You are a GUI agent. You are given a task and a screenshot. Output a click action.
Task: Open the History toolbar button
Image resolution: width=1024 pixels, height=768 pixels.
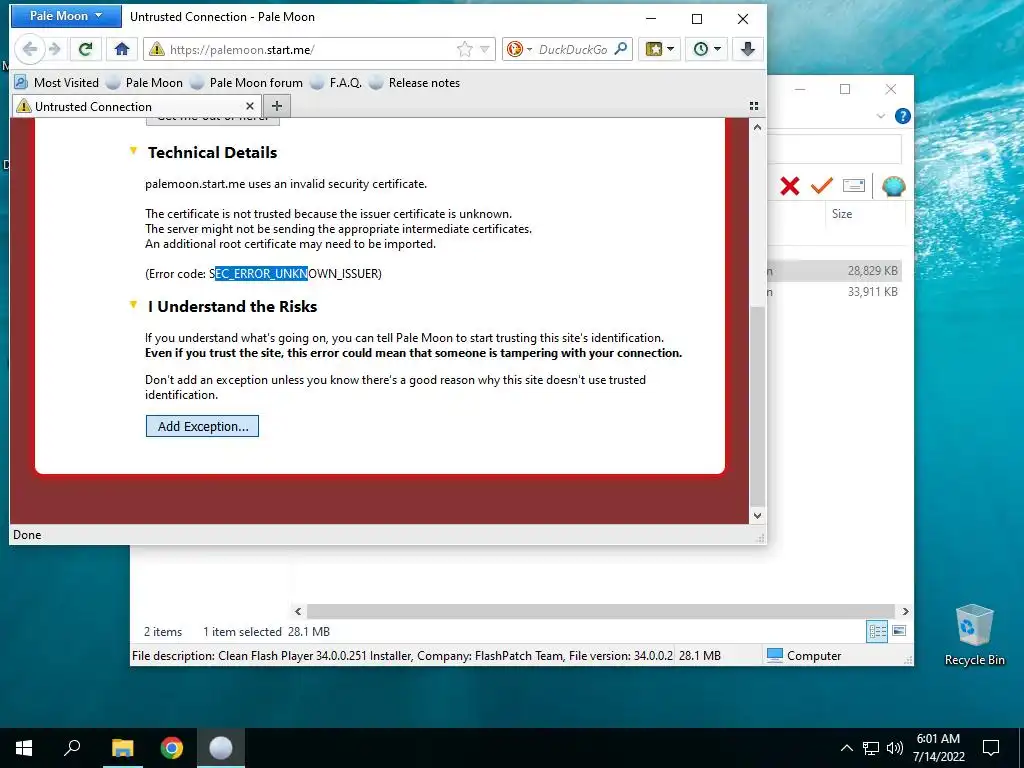coord(707,49)
